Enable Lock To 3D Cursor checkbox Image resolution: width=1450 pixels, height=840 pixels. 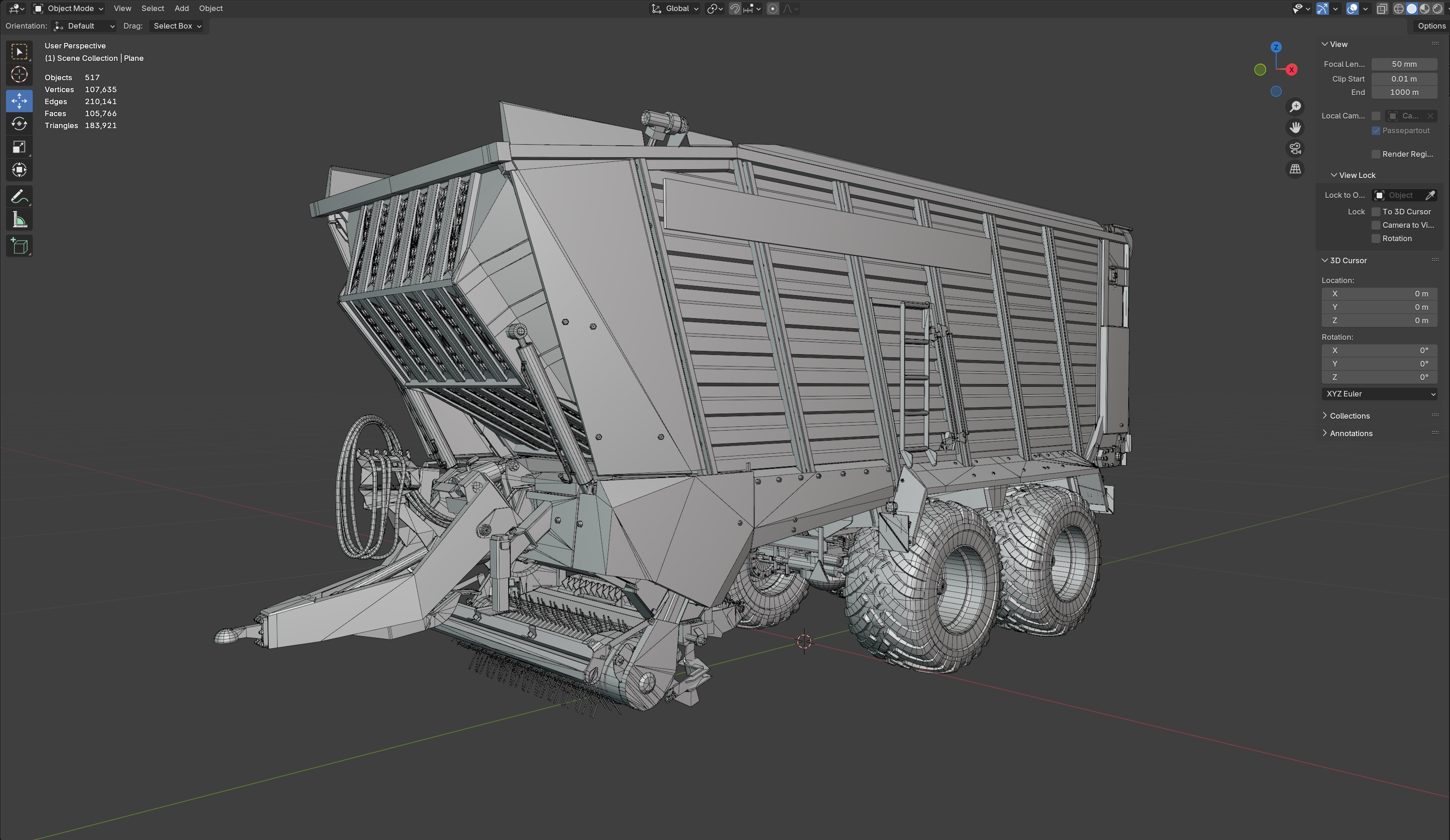point(1376,212)
